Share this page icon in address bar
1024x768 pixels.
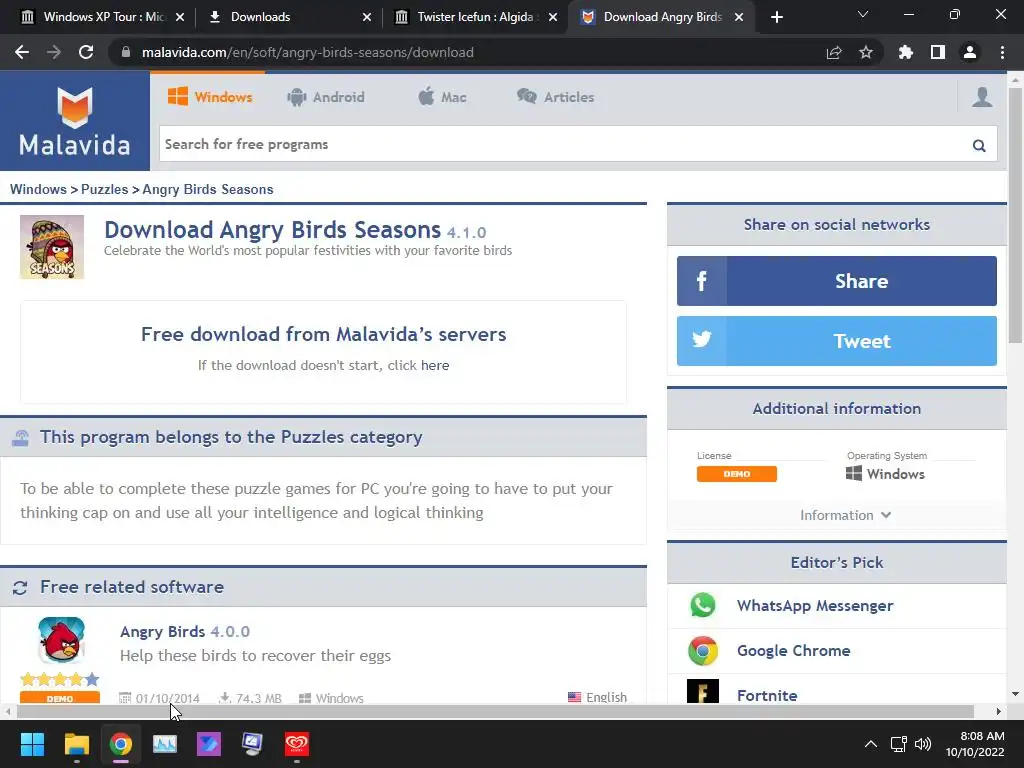pyautogui.click(x=834, y=52)
